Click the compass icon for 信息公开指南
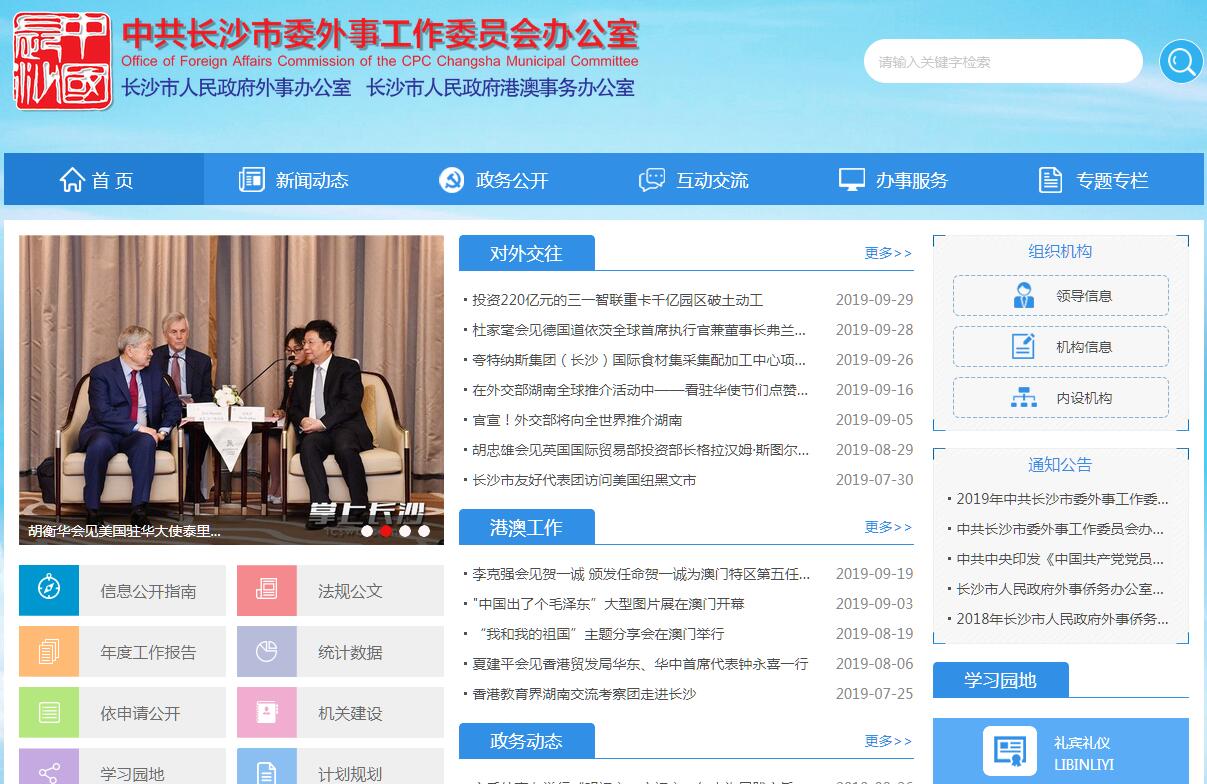The image size is (1207, 784). click(x=48, y=590)
